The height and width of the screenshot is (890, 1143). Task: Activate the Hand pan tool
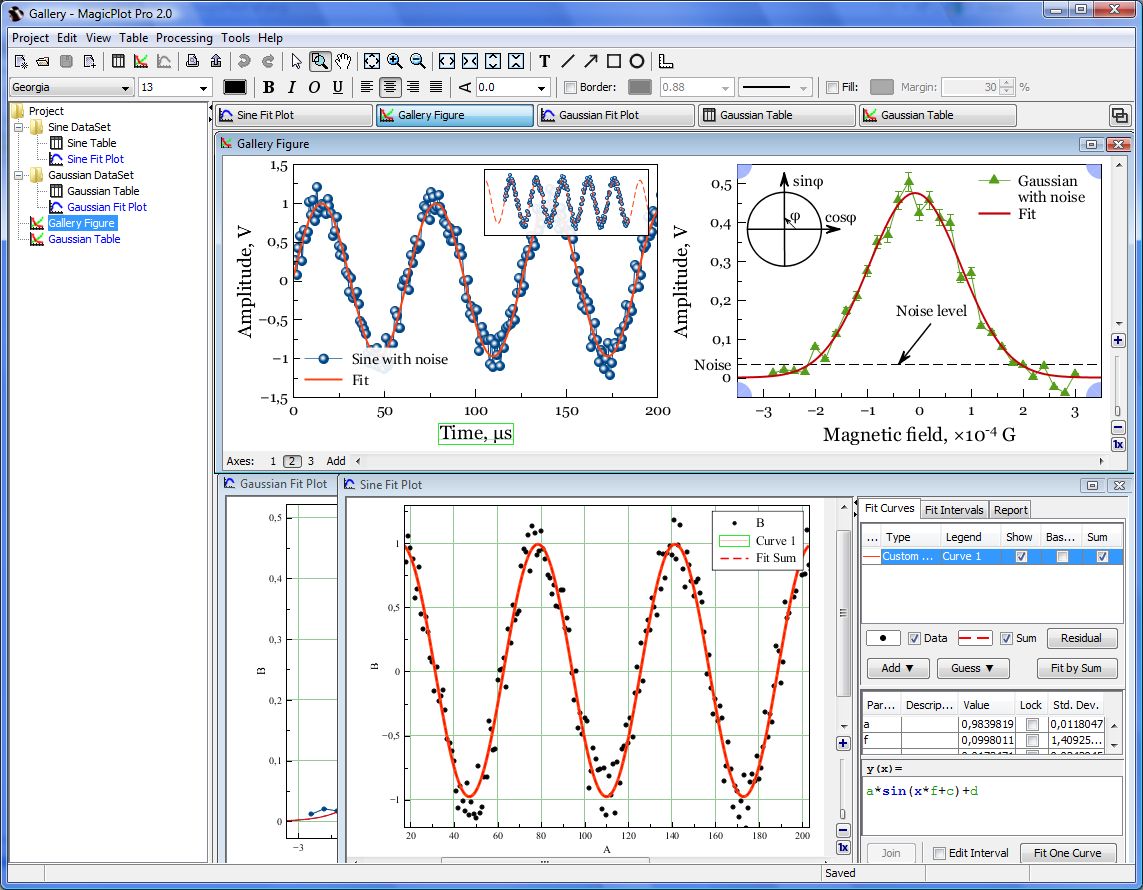point(342,61)
